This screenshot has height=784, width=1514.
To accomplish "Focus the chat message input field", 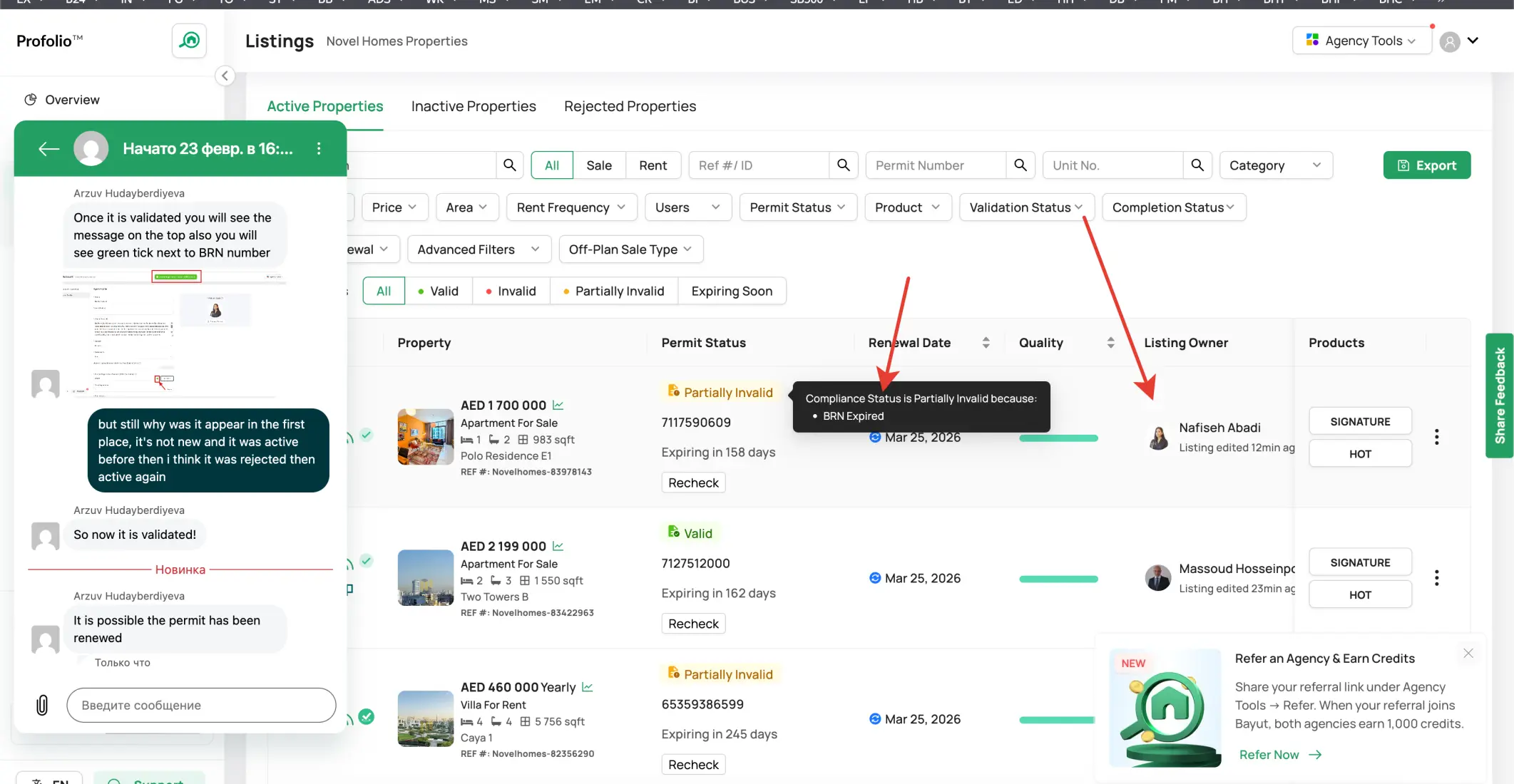I will 201,705.
